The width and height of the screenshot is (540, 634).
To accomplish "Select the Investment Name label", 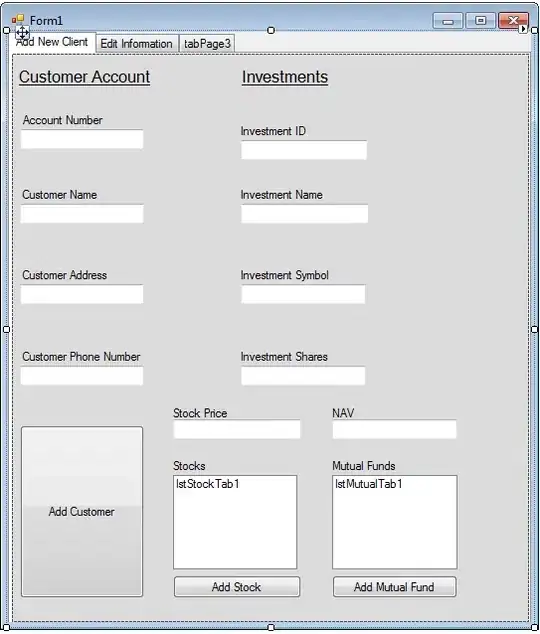I will click(282, 195).
